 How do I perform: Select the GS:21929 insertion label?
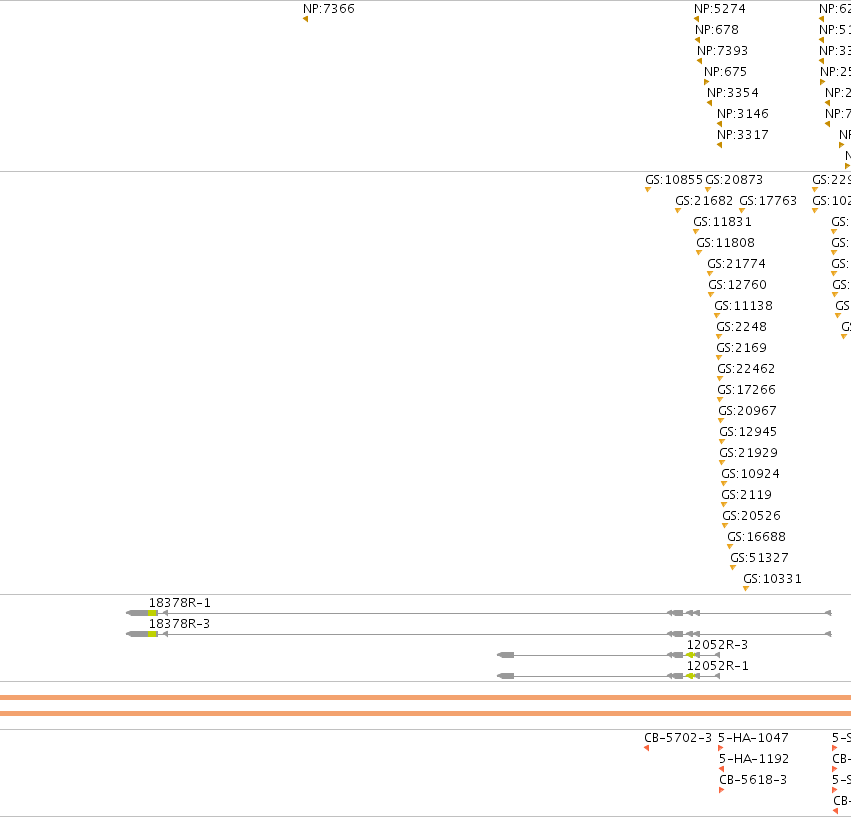[x=748, y=453]
